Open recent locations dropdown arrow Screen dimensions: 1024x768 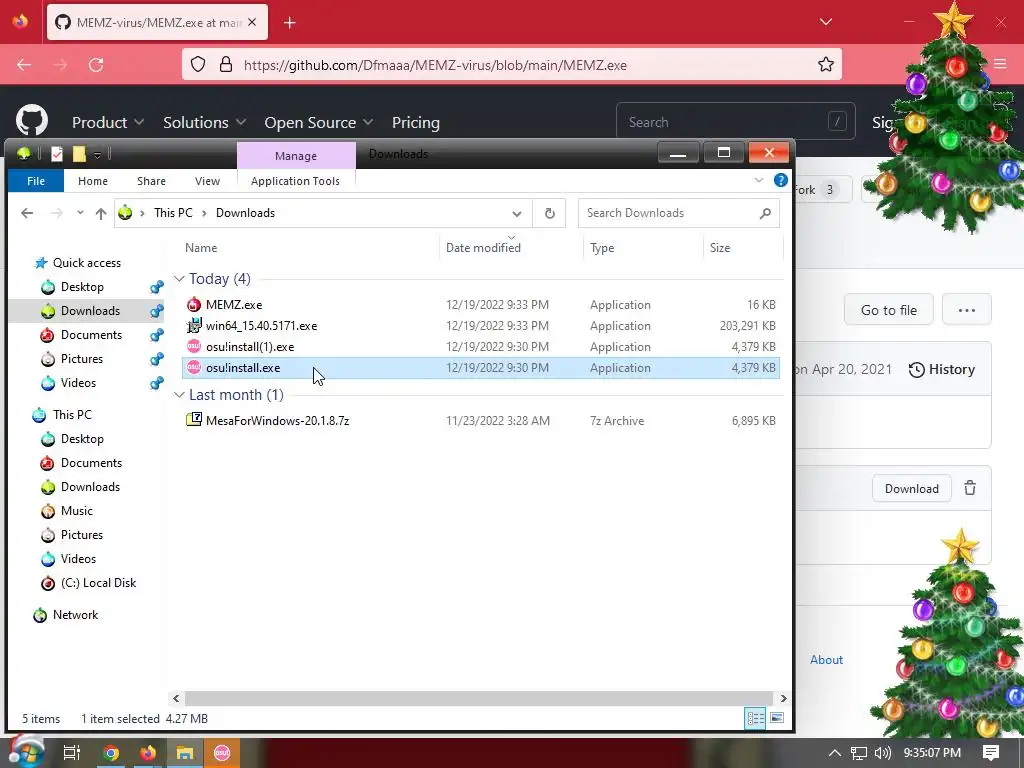click(80, 213)
